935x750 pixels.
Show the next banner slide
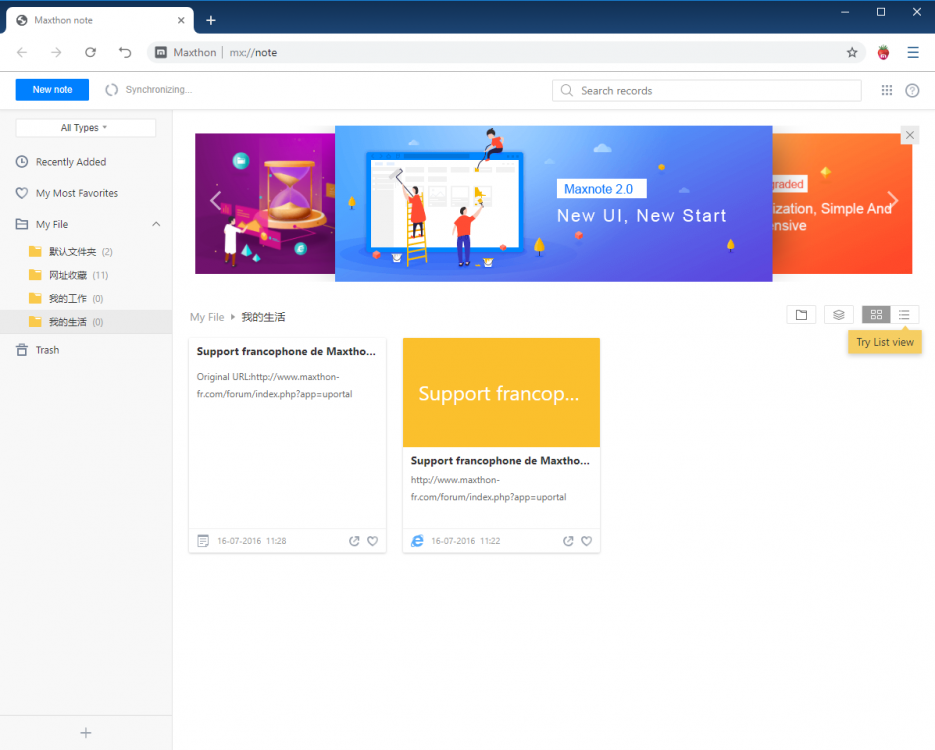(x=892, y=199)
